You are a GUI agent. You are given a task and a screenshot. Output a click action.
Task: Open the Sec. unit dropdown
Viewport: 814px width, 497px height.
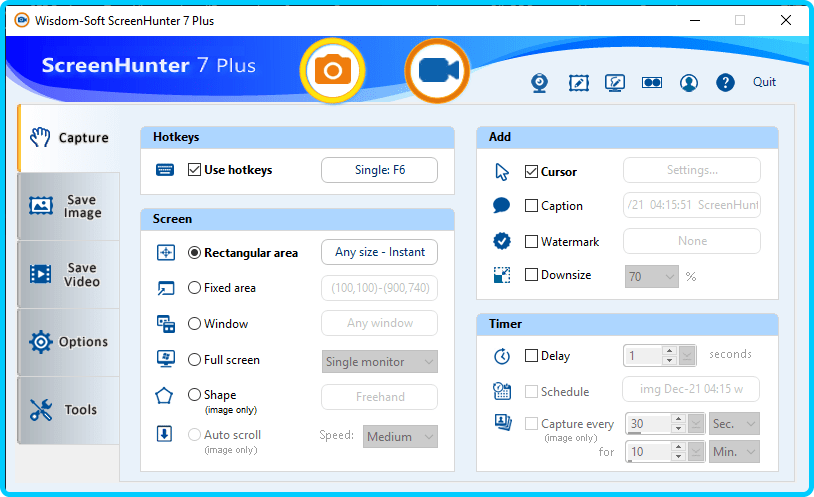[x=734, y=424]
